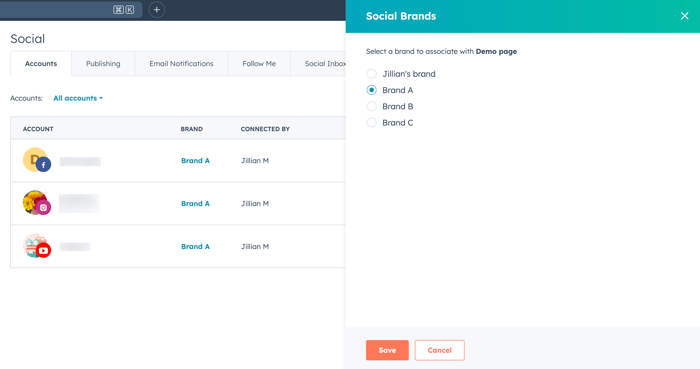Viewport: 700px width, 369px height.
Task: Open the Social Inbox tab
Action: (318, 64)
